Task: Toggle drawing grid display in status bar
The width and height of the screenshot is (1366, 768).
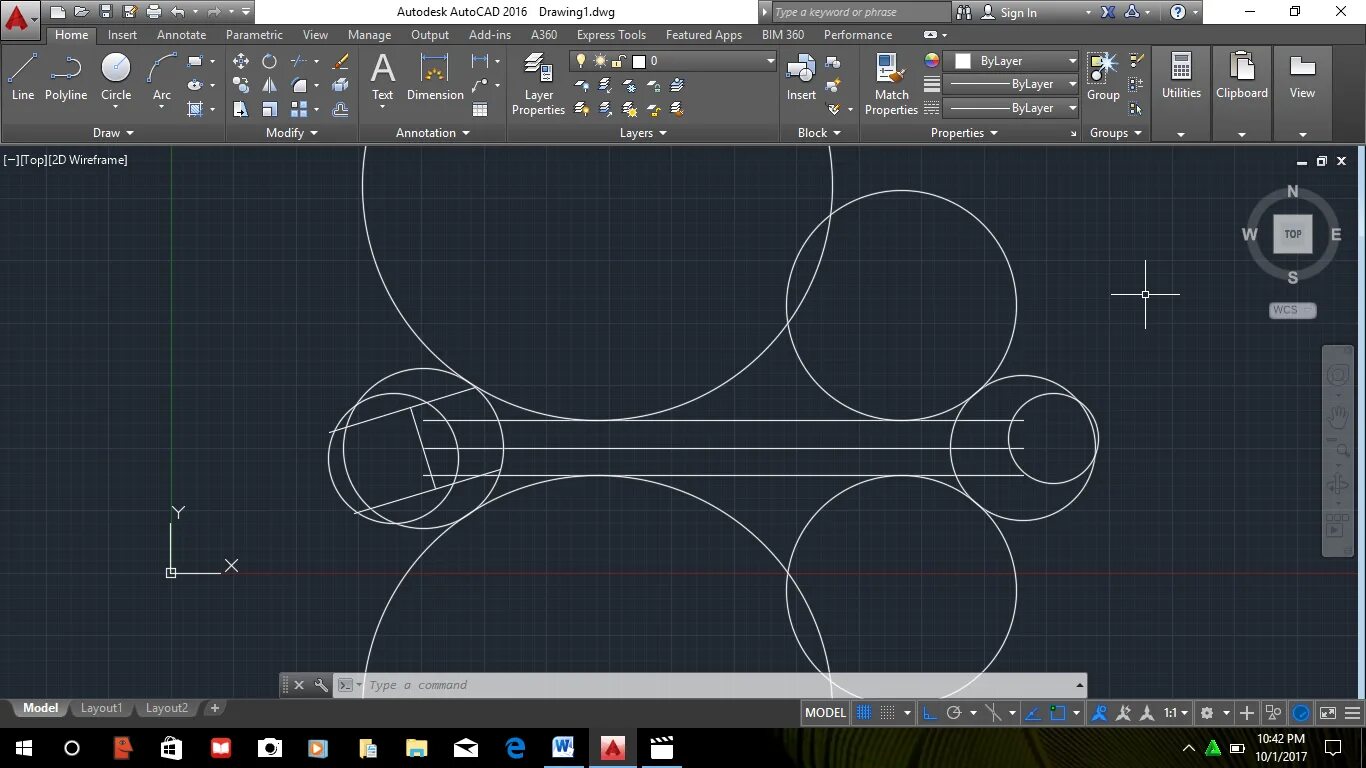Action: [x=864, y=713]
